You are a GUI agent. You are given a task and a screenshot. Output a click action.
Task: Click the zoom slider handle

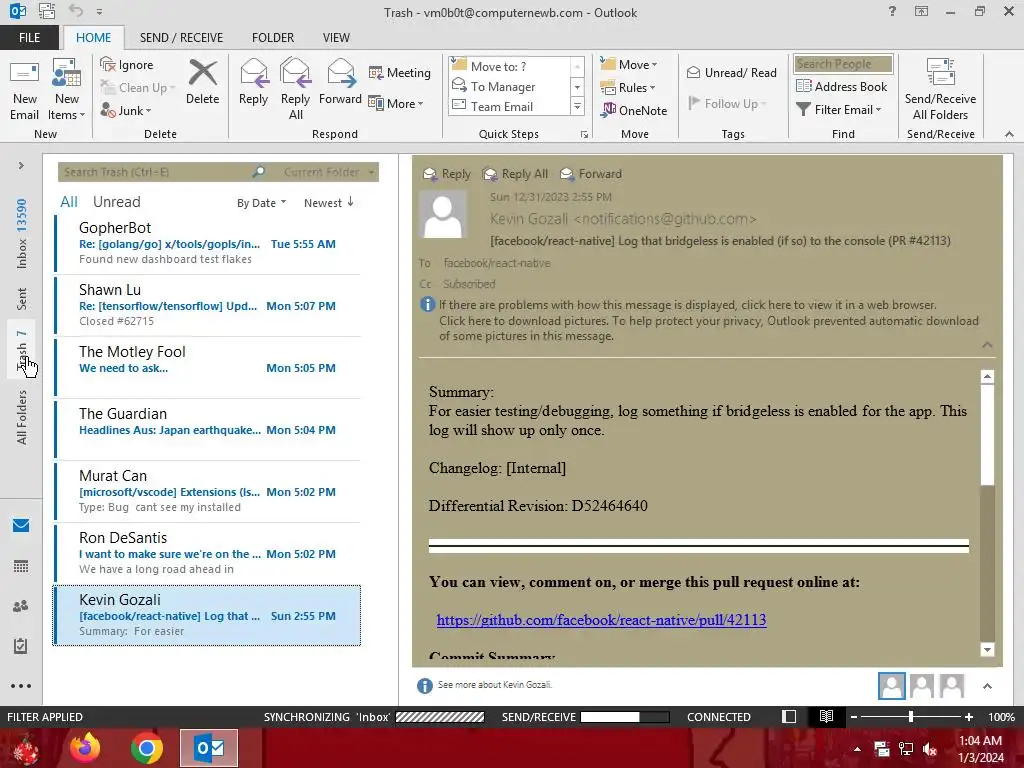(x=910, y=716)
